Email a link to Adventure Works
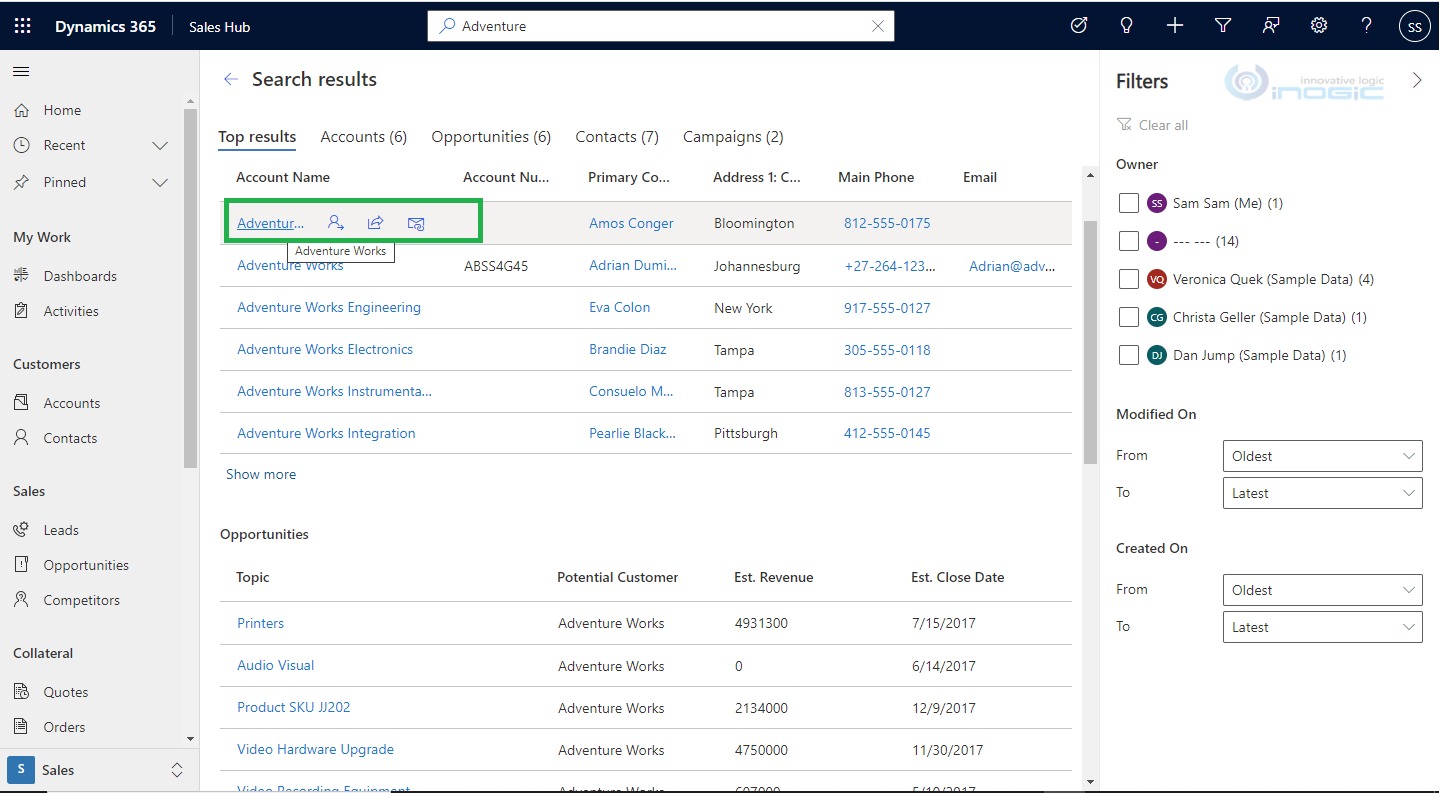 [x=416, y=223]
